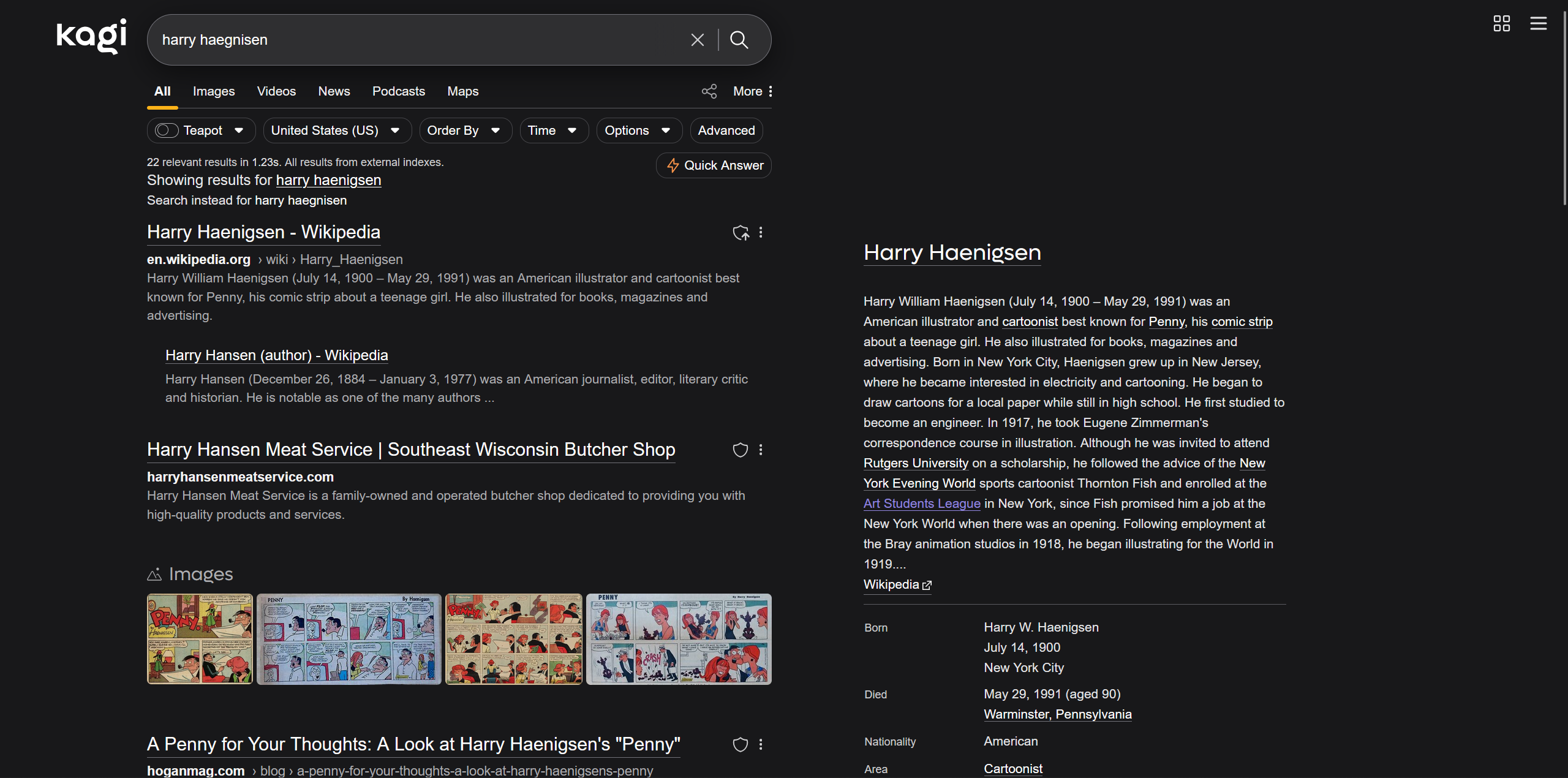1568x778 pixels.
Task: Open second Penny comic strip thumbnail
Action: coord(349,639)
